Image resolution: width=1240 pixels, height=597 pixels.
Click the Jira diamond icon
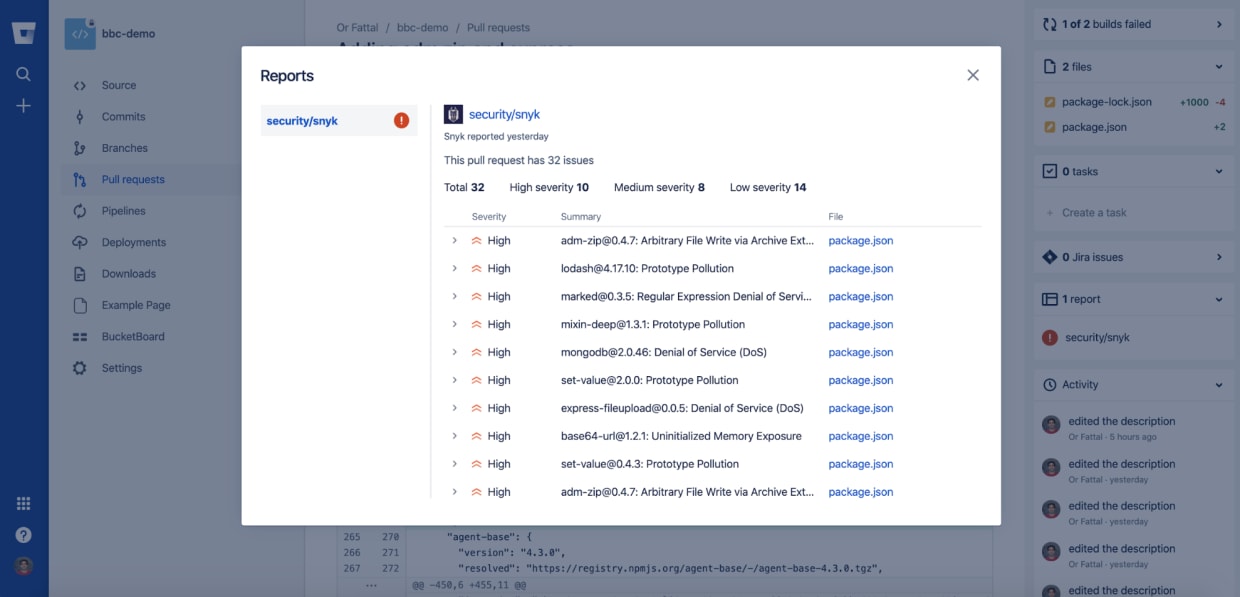point(1050,257)
